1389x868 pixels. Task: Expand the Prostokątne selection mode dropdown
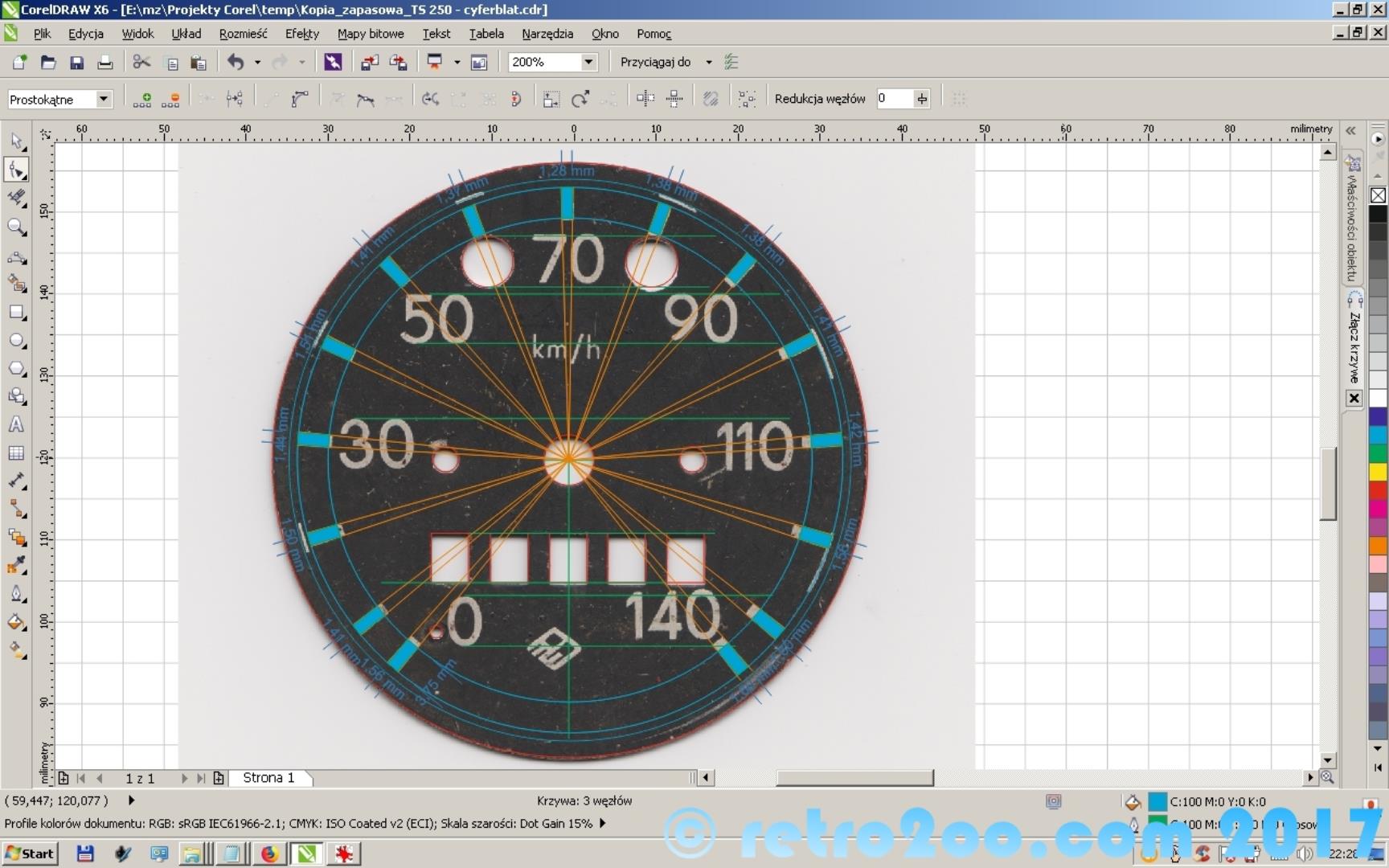click(103, 99)
